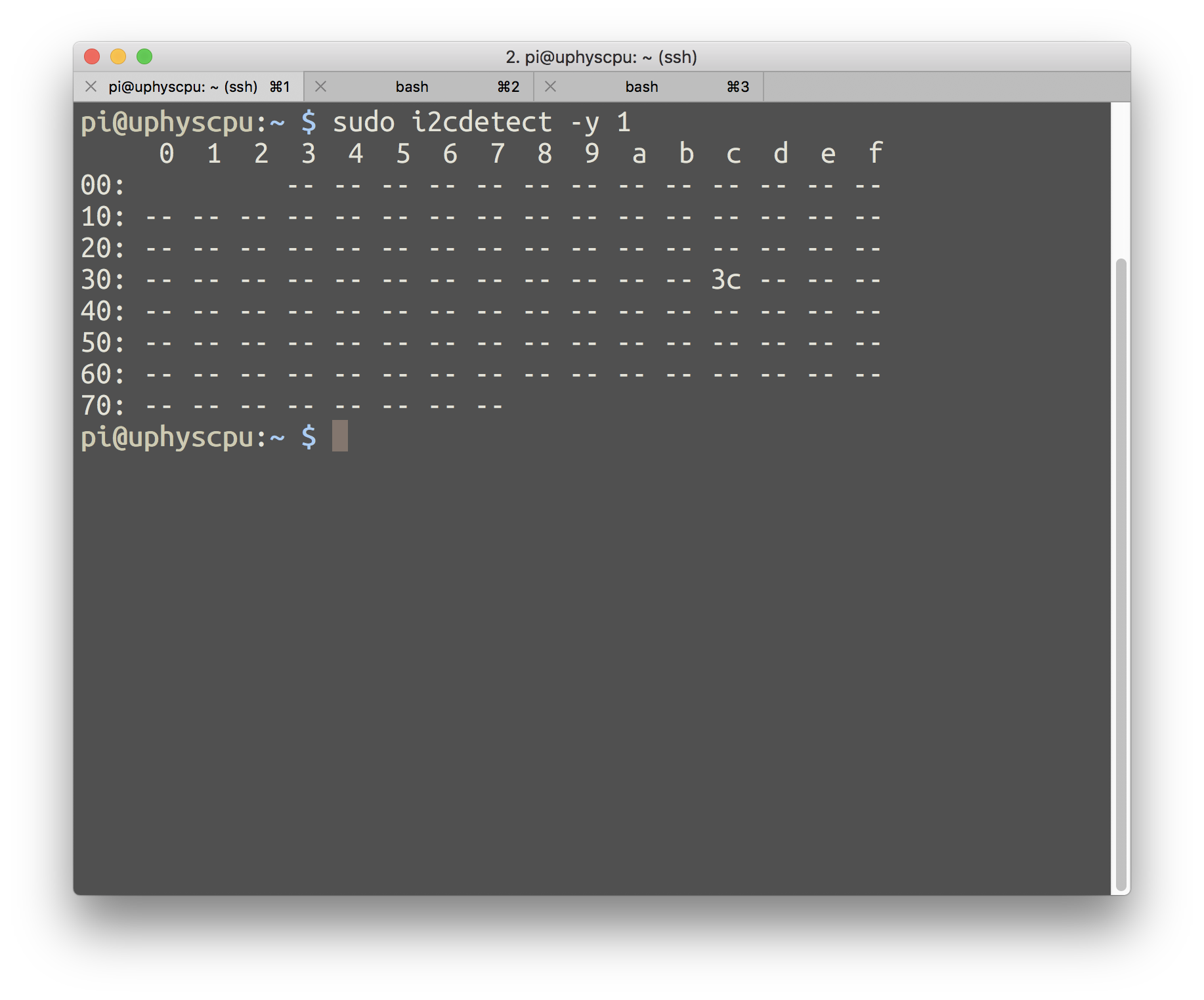Switch to the bash ⌘3 tab
Image resolution: width=1204 pixels, height=1000 pixels.
649,87
